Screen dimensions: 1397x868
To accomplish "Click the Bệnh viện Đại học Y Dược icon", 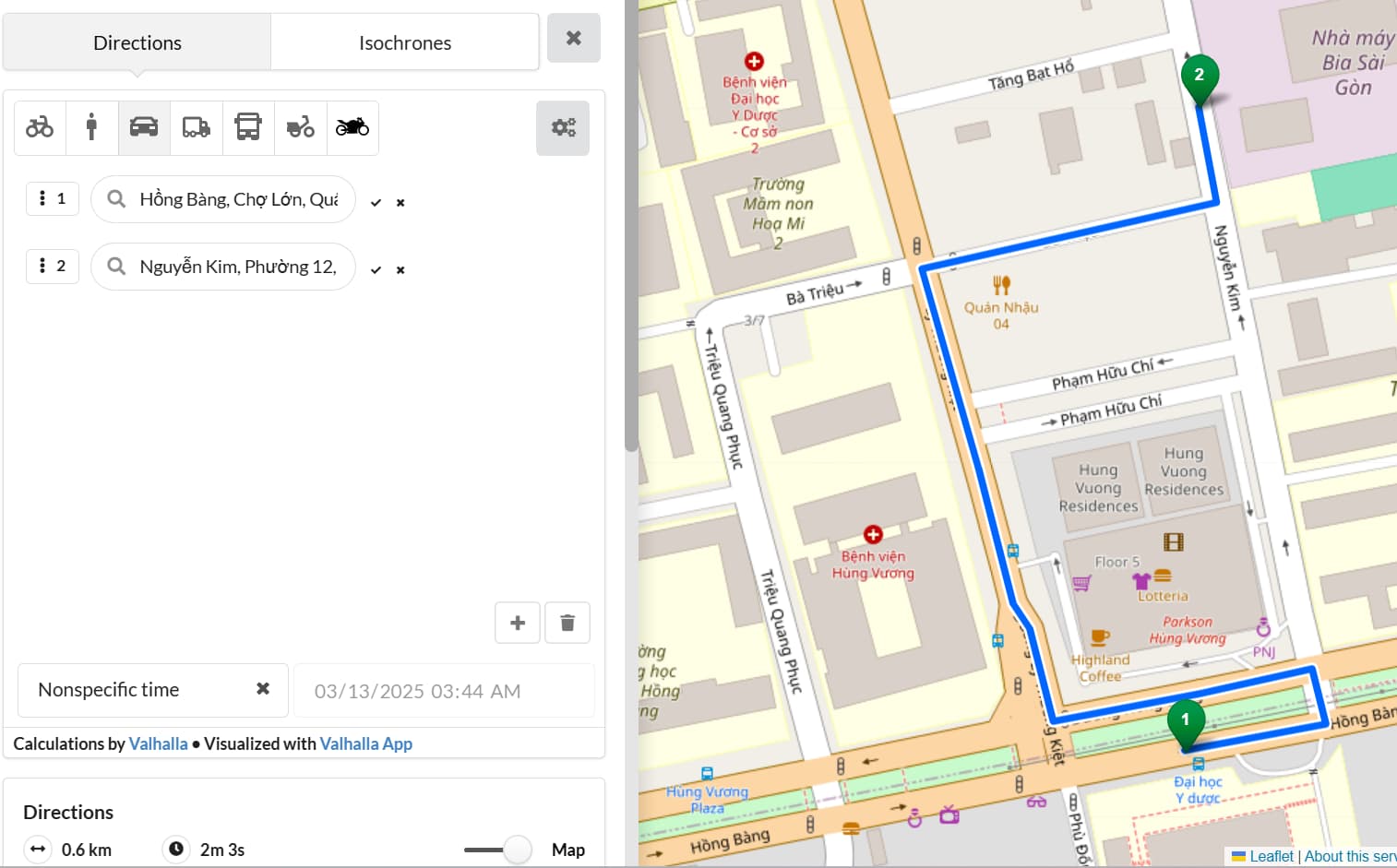I will 754,61.
